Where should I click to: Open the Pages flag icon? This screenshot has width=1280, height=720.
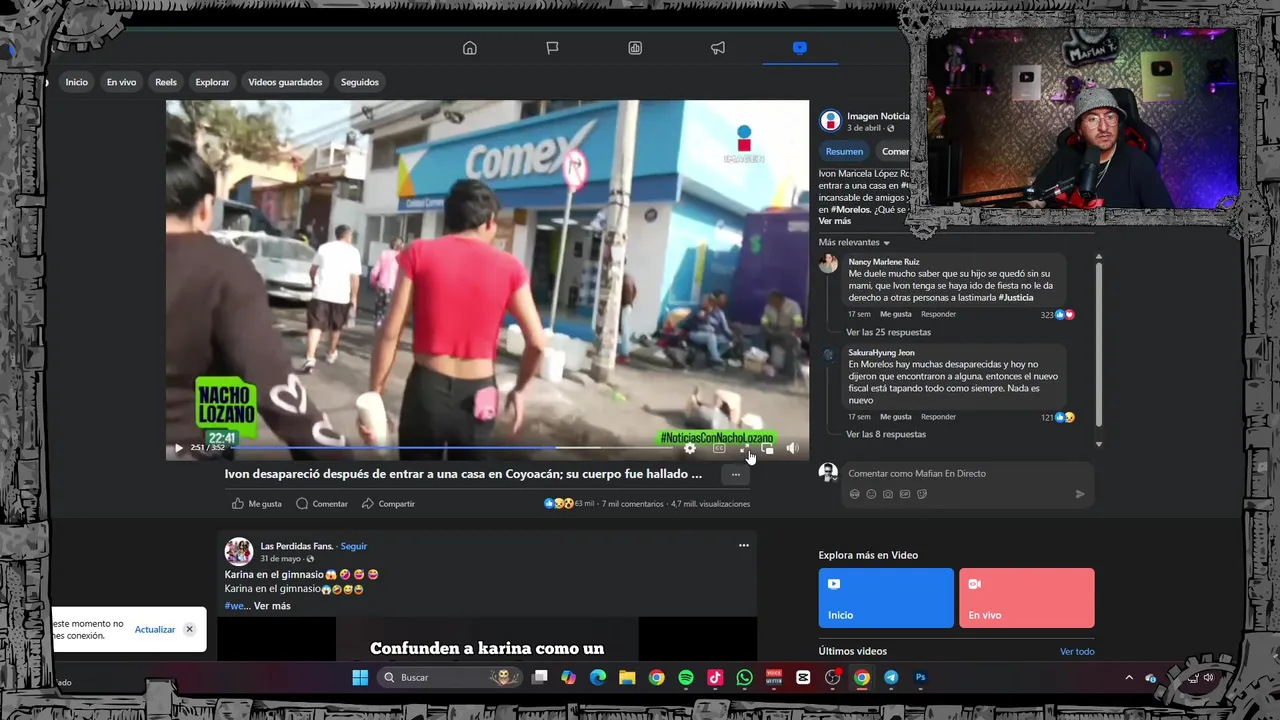coord(552,48)
